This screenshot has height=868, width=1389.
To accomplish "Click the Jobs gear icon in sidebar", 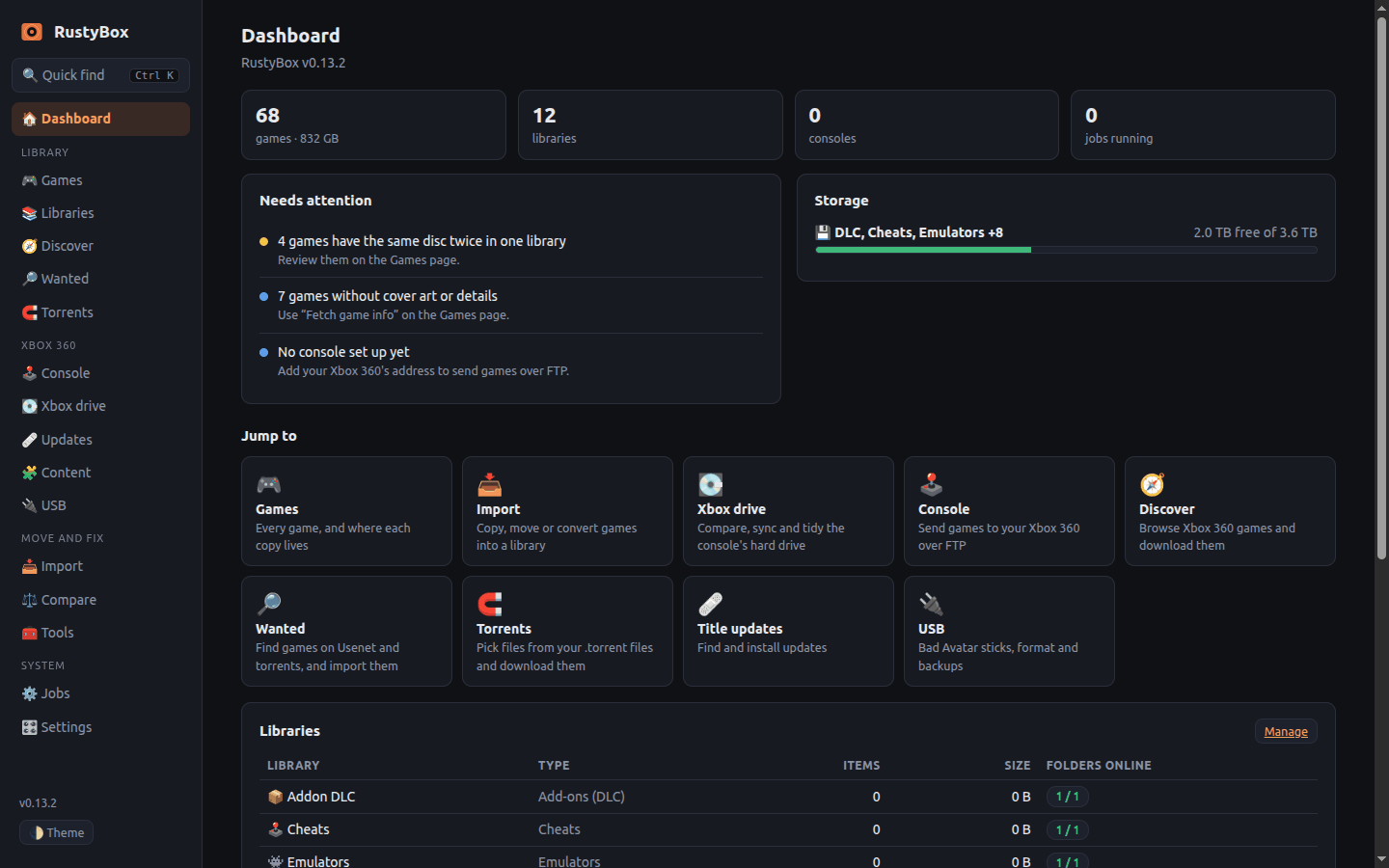I will 30,693.
